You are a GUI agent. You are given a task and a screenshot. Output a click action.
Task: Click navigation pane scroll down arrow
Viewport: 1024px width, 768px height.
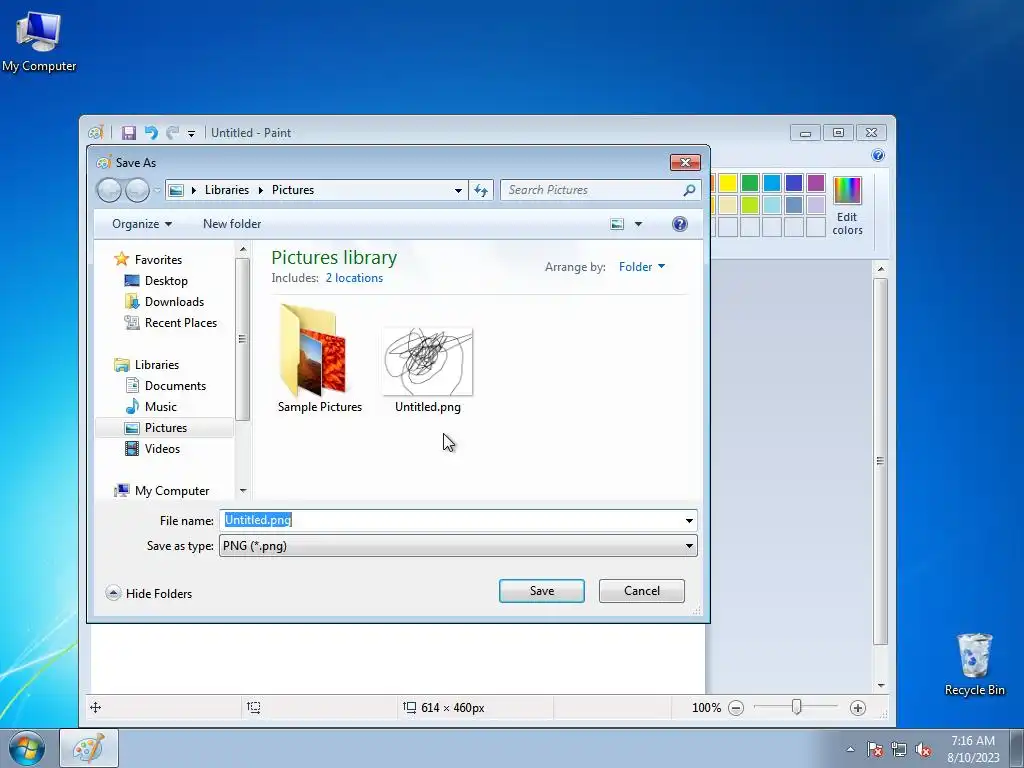[x=243, y=490]
